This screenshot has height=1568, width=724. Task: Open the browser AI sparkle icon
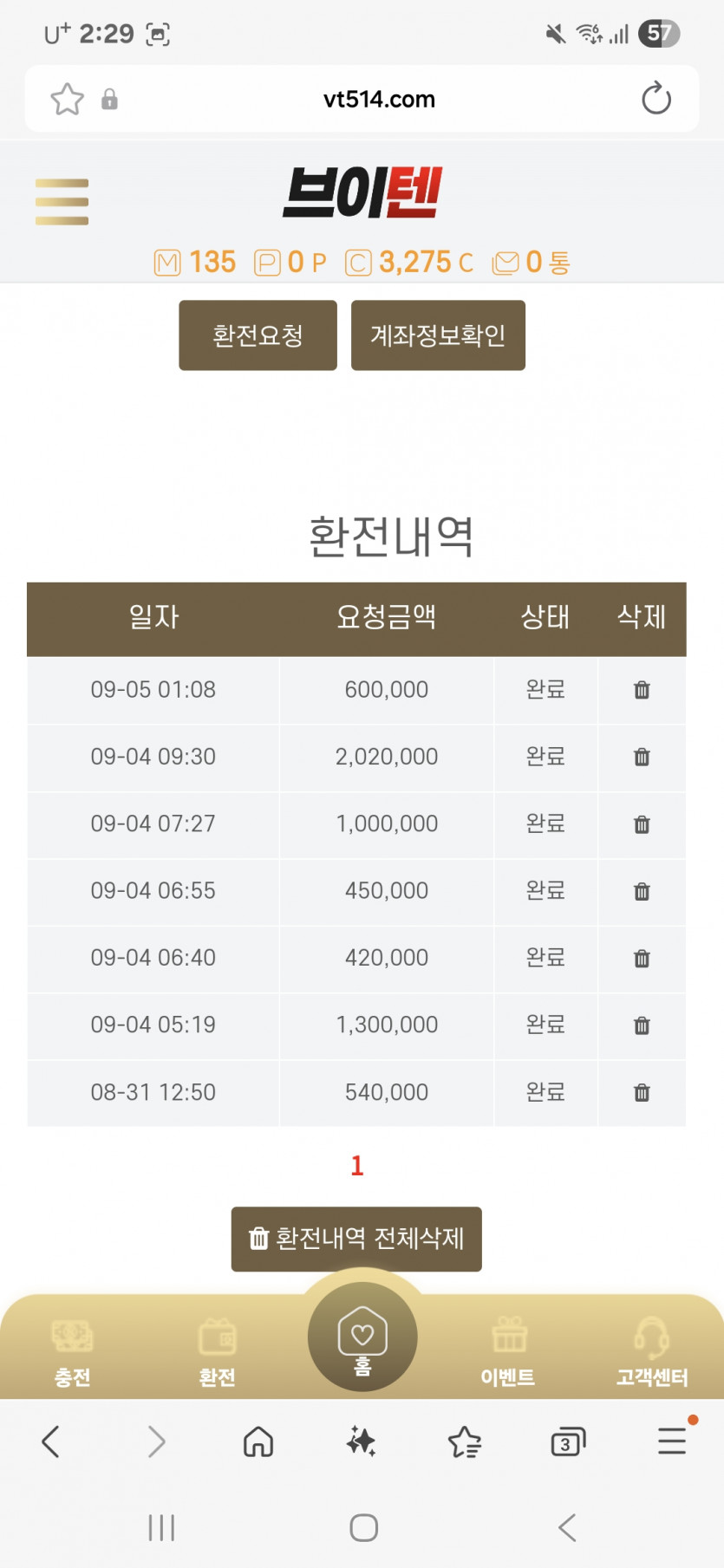[x=361, y=1442]
